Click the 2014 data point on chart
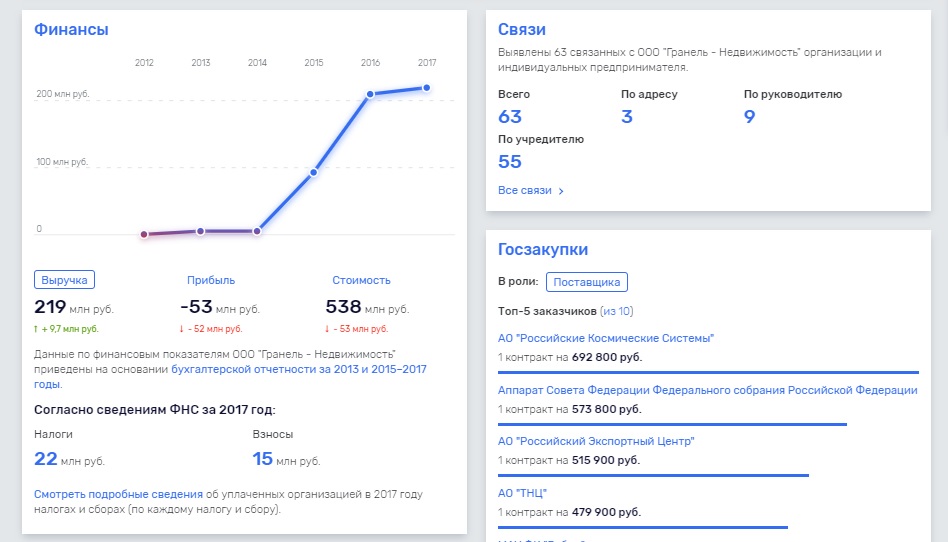This screenshot has width=948, height=542. tap(257, 231)
